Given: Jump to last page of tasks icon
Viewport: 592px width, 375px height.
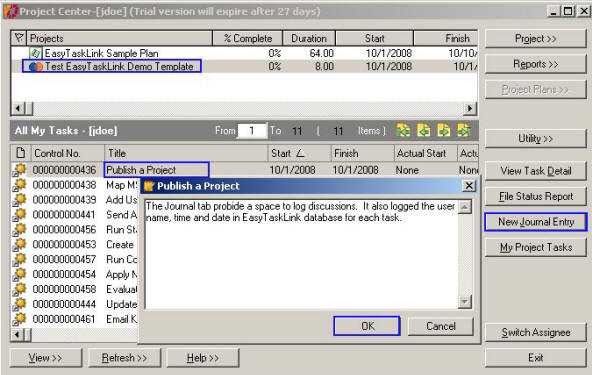Looking at the screenshot, I should click(x=464, y=131).
